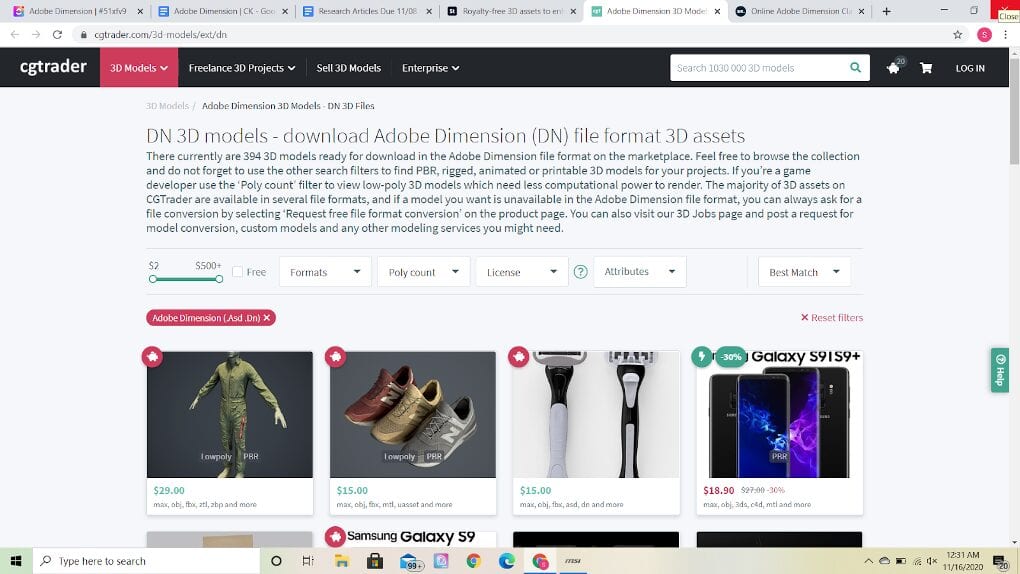
Task: Open the 3D Models nav menu
Action: tap(139, 68)
